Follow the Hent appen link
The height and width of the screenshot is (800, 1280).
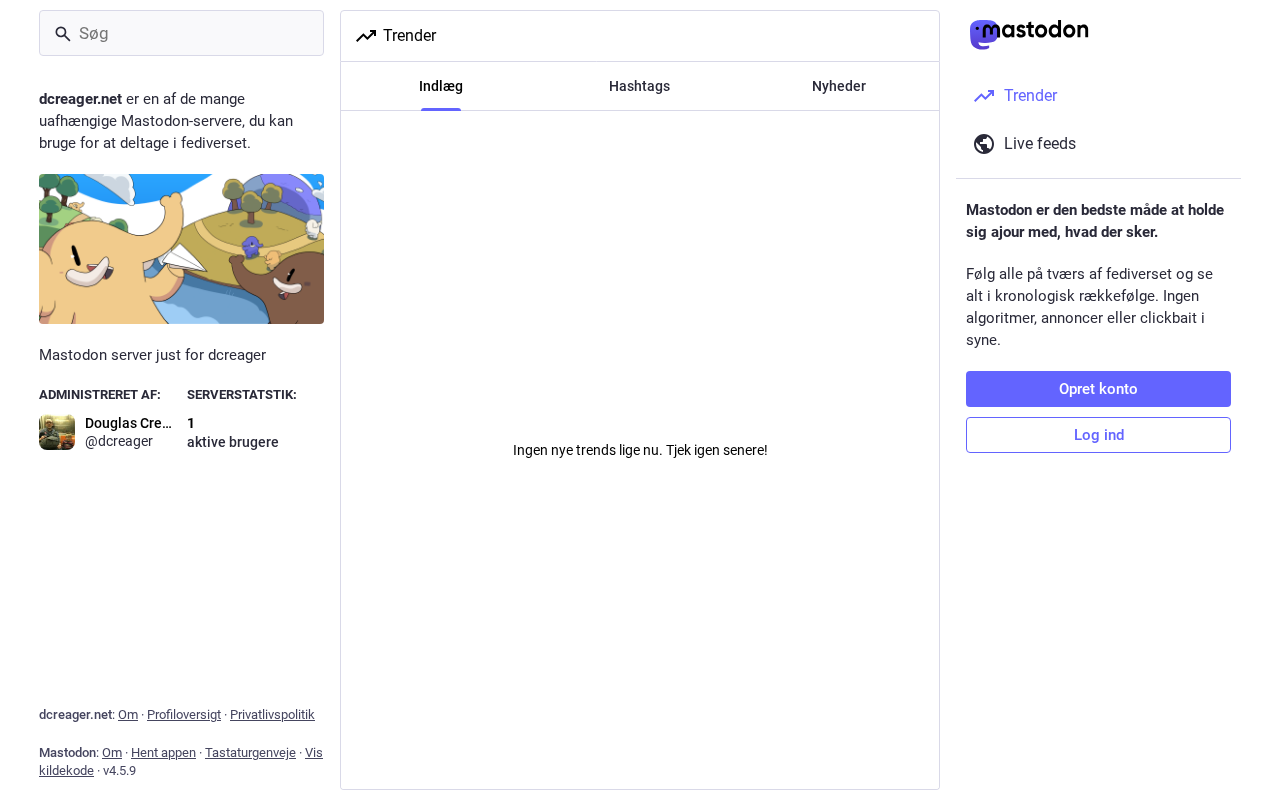tap(163, 753)
